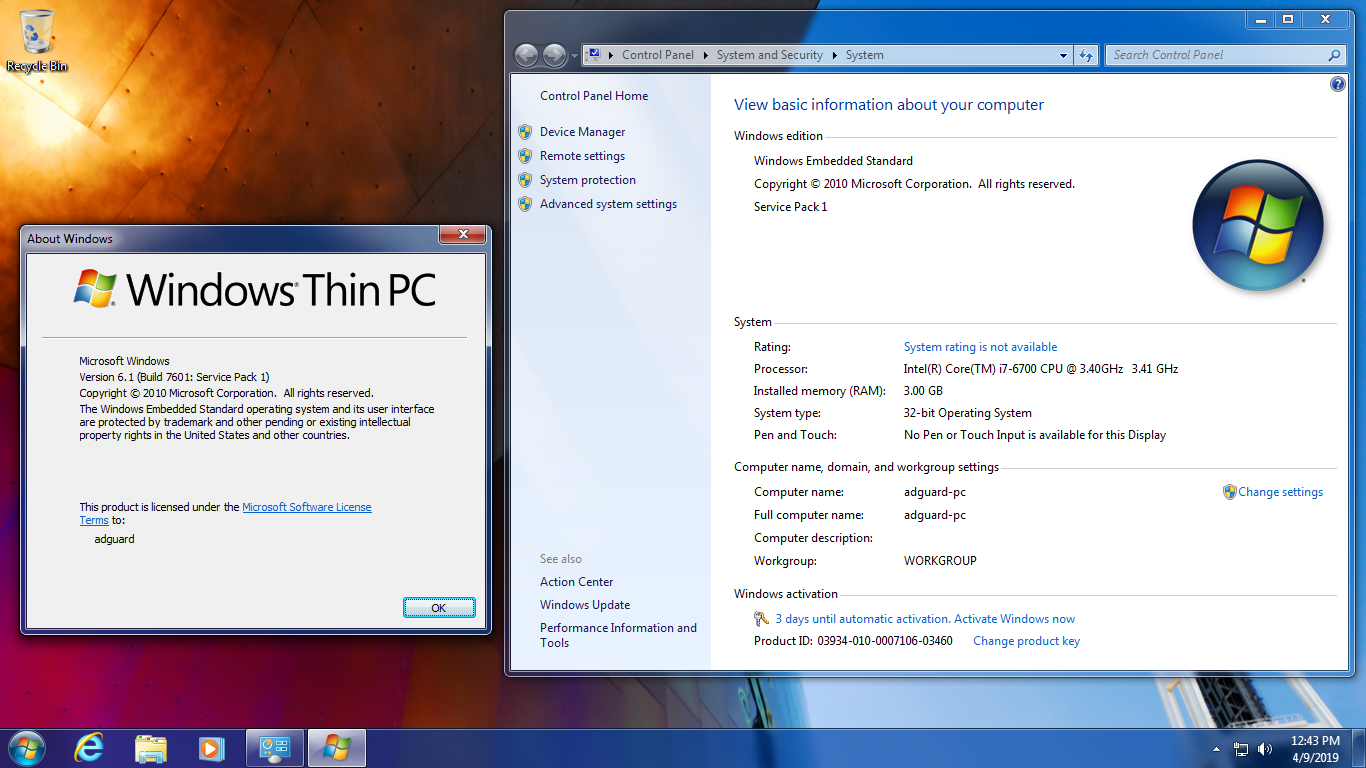Open Remote settings

pos(582,156)
